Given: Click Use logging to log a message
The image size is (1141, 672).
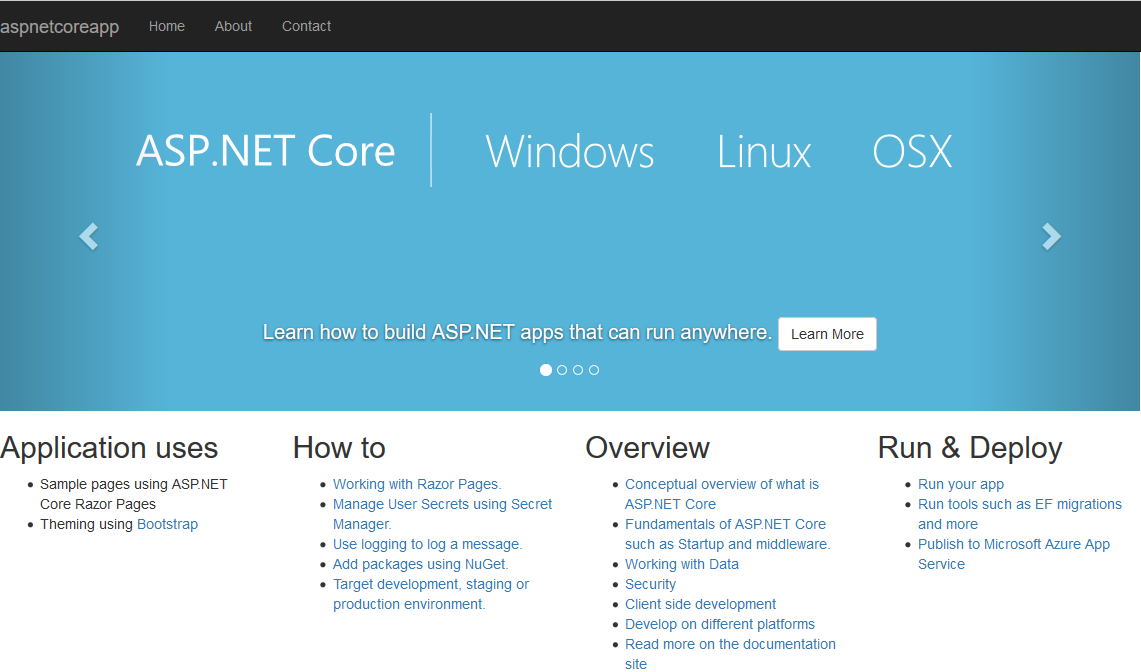Looking at the screenshot, I should point(427,544).
